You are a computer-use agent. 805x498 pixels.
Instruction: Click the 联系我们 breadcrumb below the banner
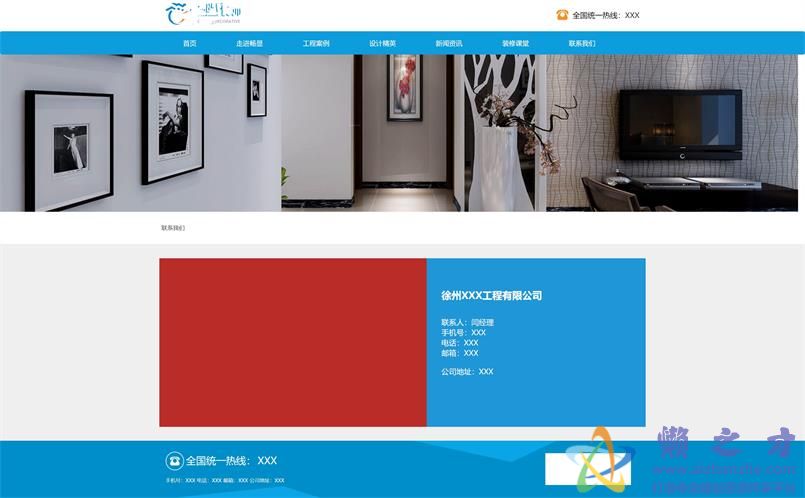pos(173,227)
